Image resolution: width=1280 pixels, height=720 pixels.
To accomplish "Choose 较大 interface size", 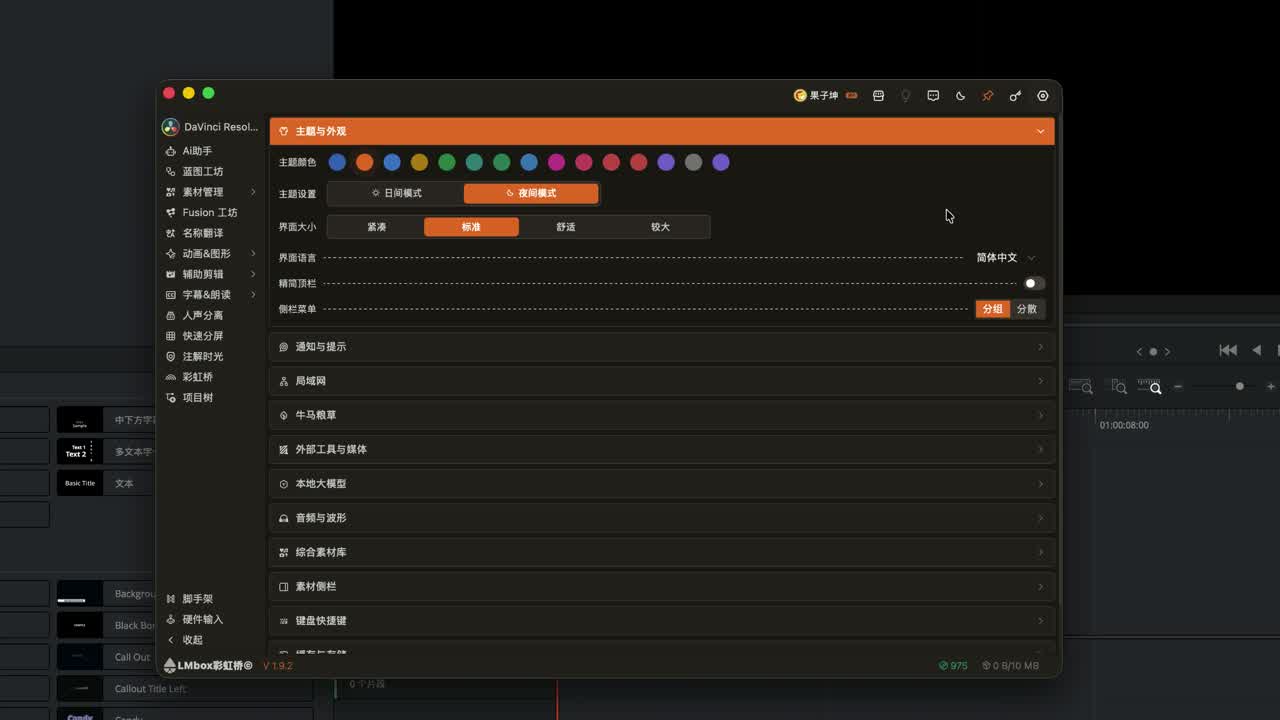I will pos(660,227).
